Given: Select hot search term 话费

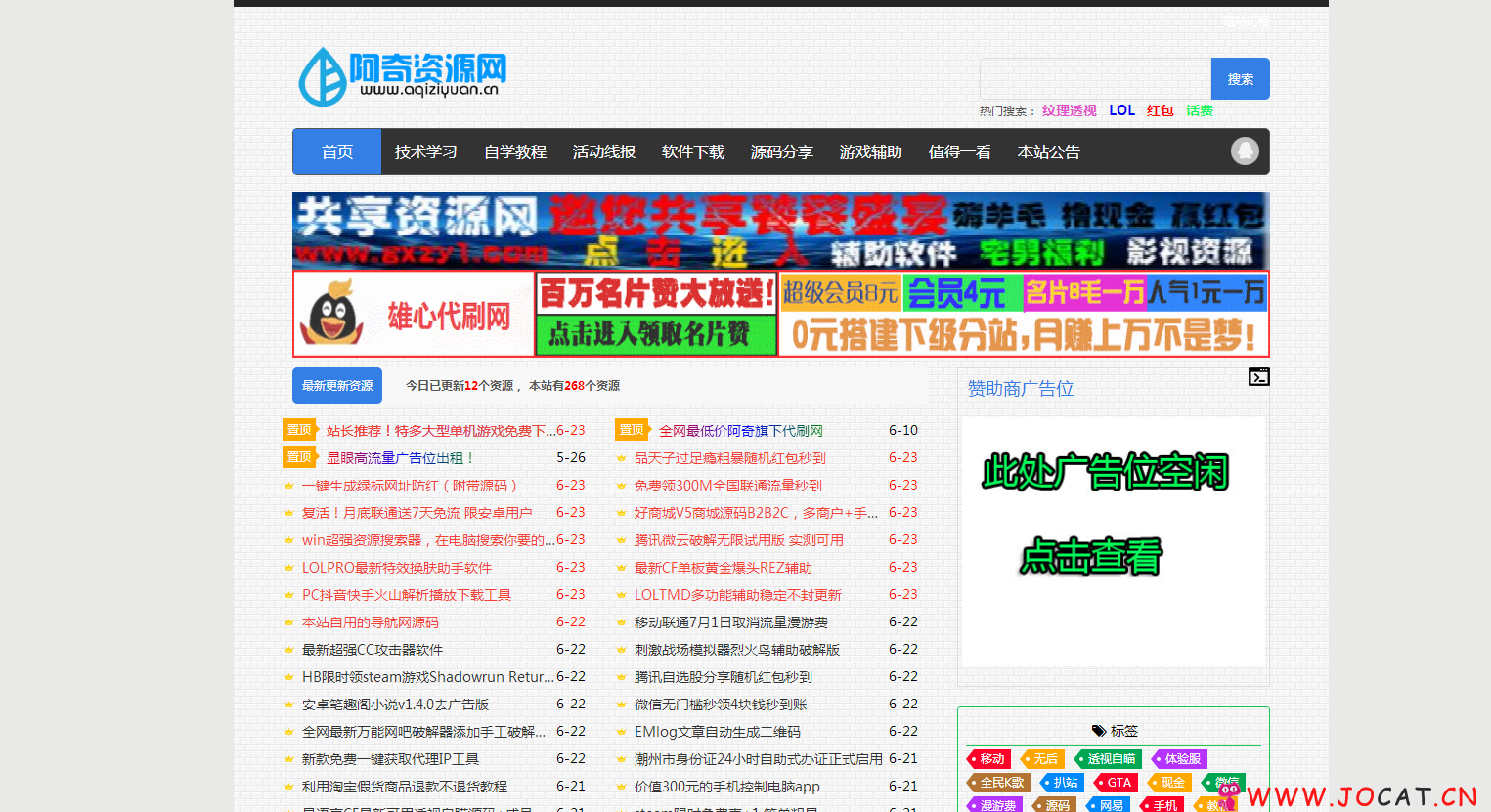Looking at the screenshot, I should click(x=1200, y=110).
